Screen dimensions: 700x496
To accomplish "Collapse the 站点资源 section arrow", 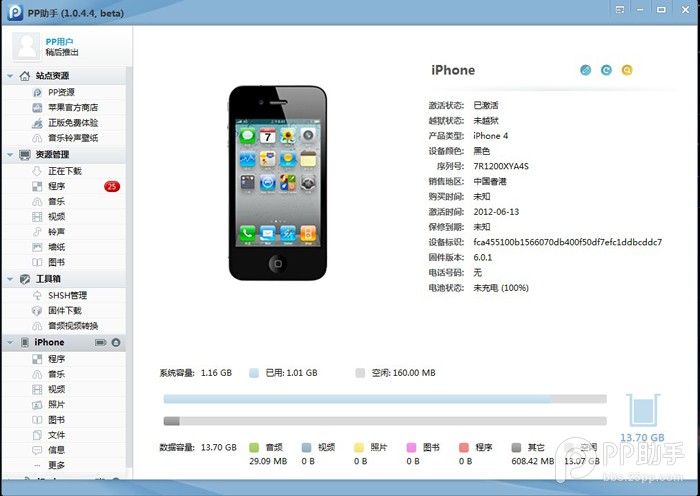I will (10, 76).
